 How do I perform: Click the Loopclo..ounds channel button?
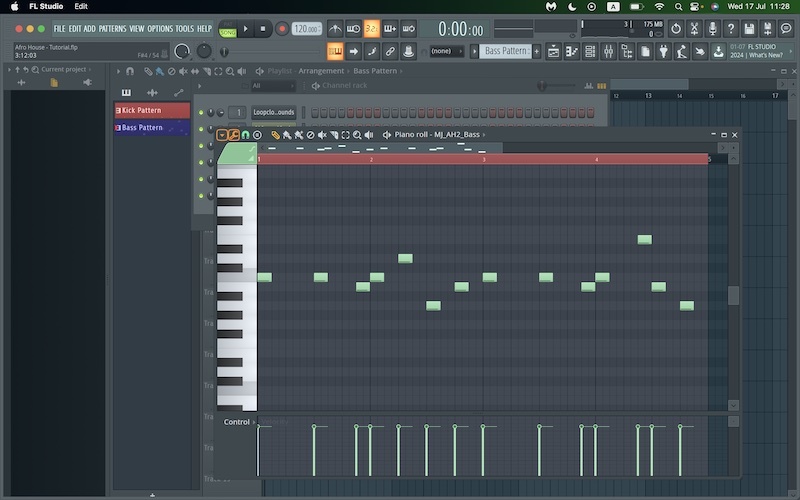tap(273, 112)
